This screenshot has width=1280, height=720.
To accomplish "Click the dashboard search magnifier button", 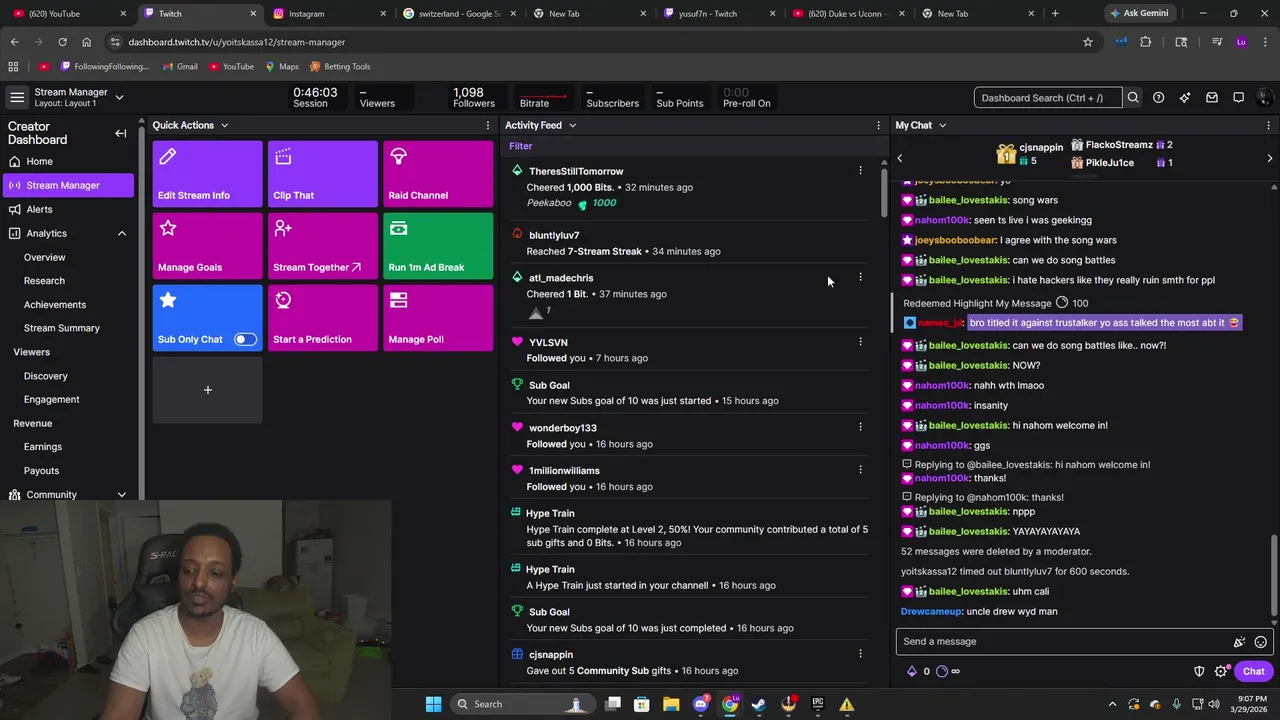I will [x=1133, y=98].
